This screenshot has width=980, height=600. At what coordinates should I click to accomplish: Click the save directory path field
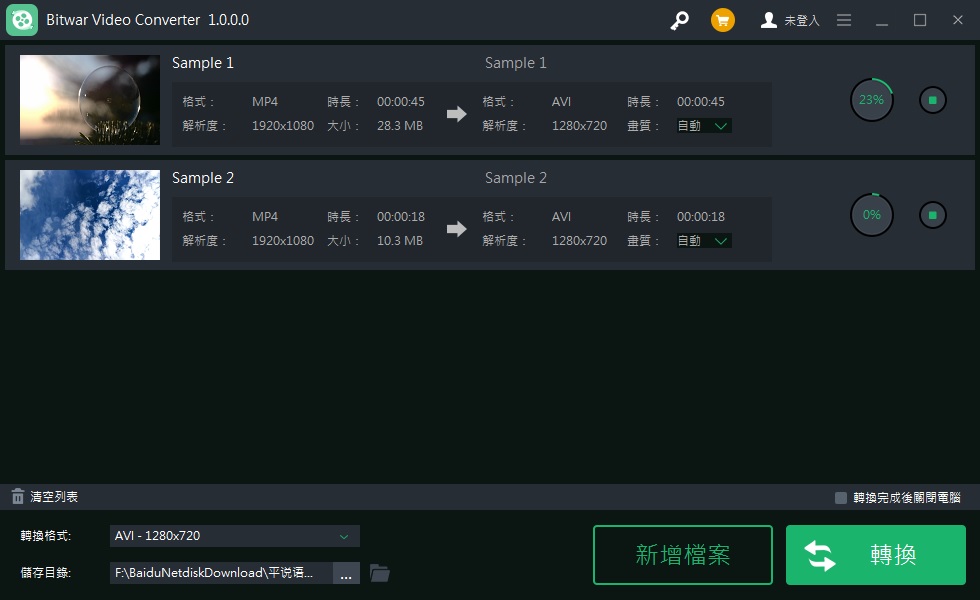click(221, 573)
